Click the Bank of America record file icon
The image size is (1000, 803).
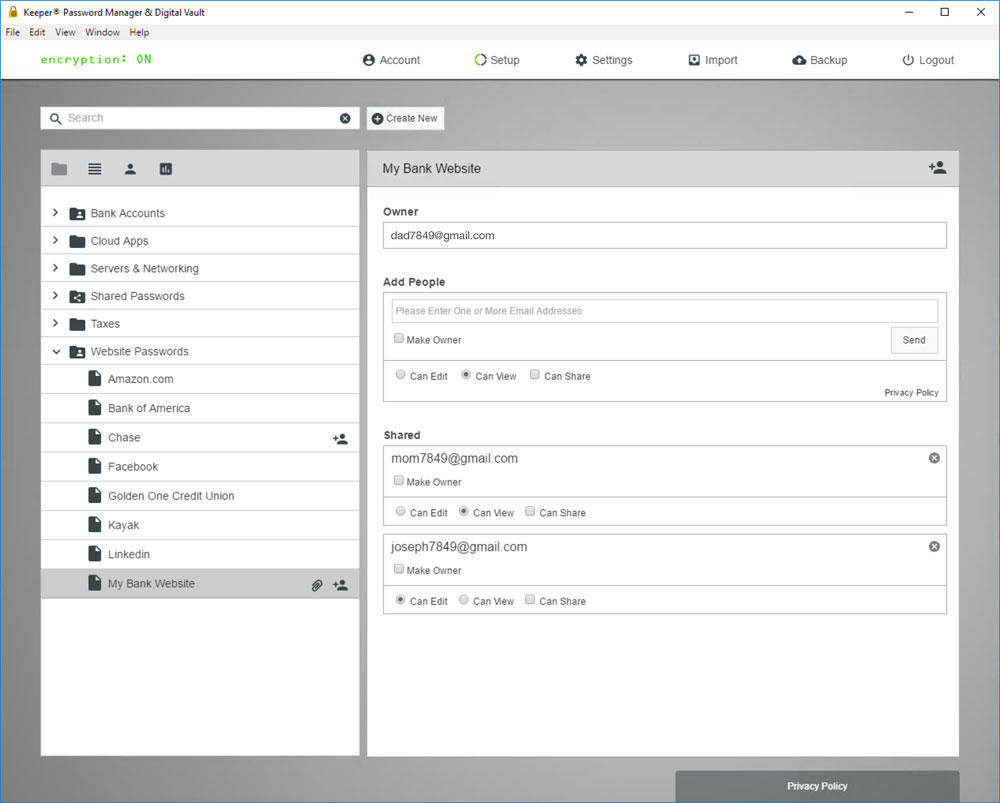[x=94, y=408]
